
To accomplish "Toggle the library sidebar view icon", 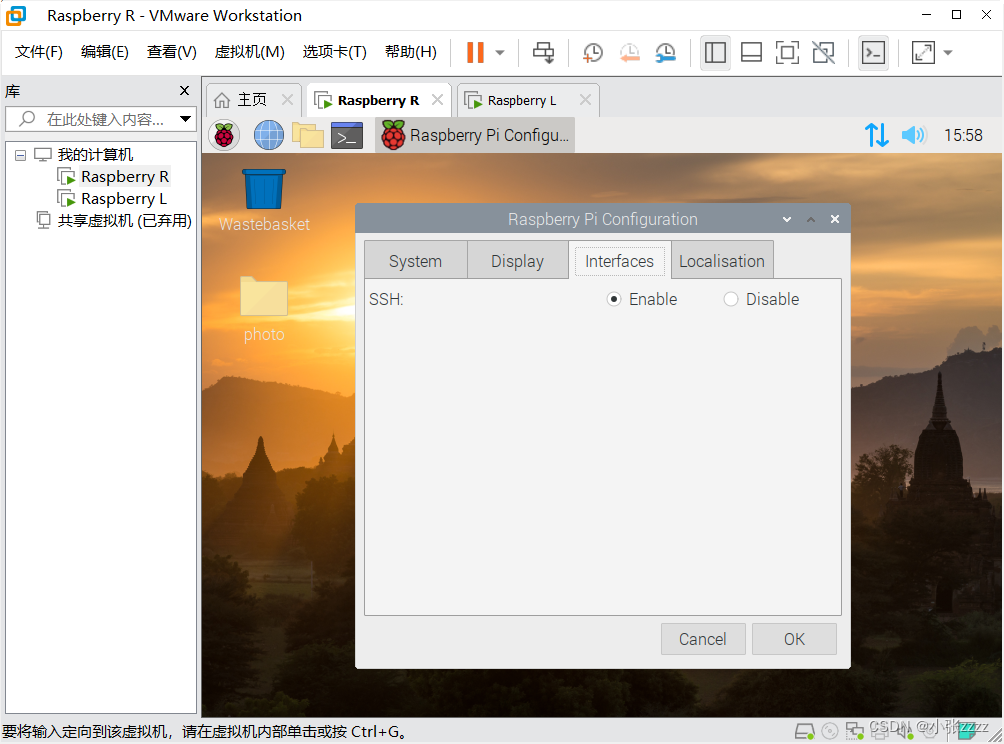I will (x=715, y=53).
